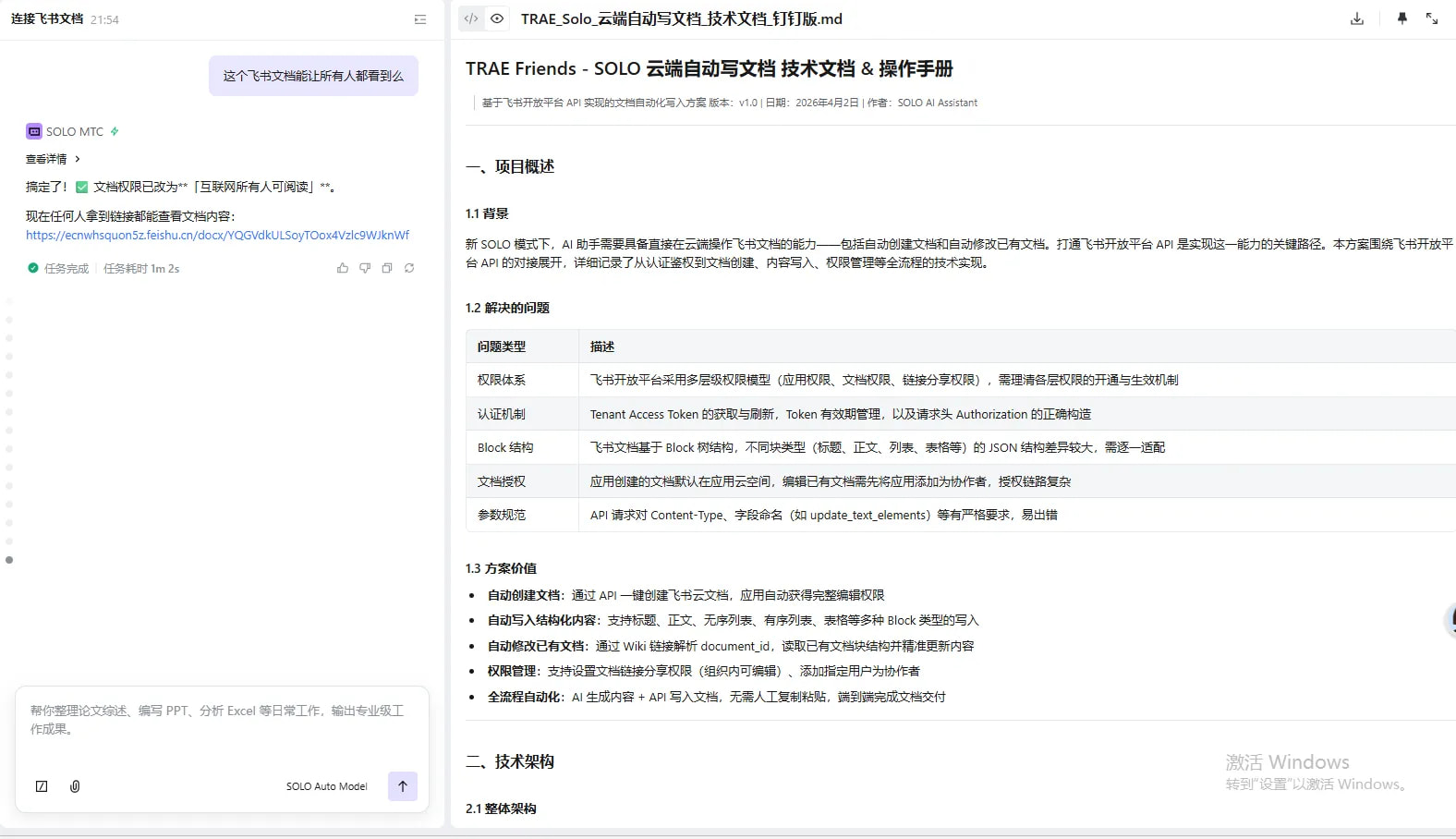Give thumbs up to the response

[x=343, y=268]
